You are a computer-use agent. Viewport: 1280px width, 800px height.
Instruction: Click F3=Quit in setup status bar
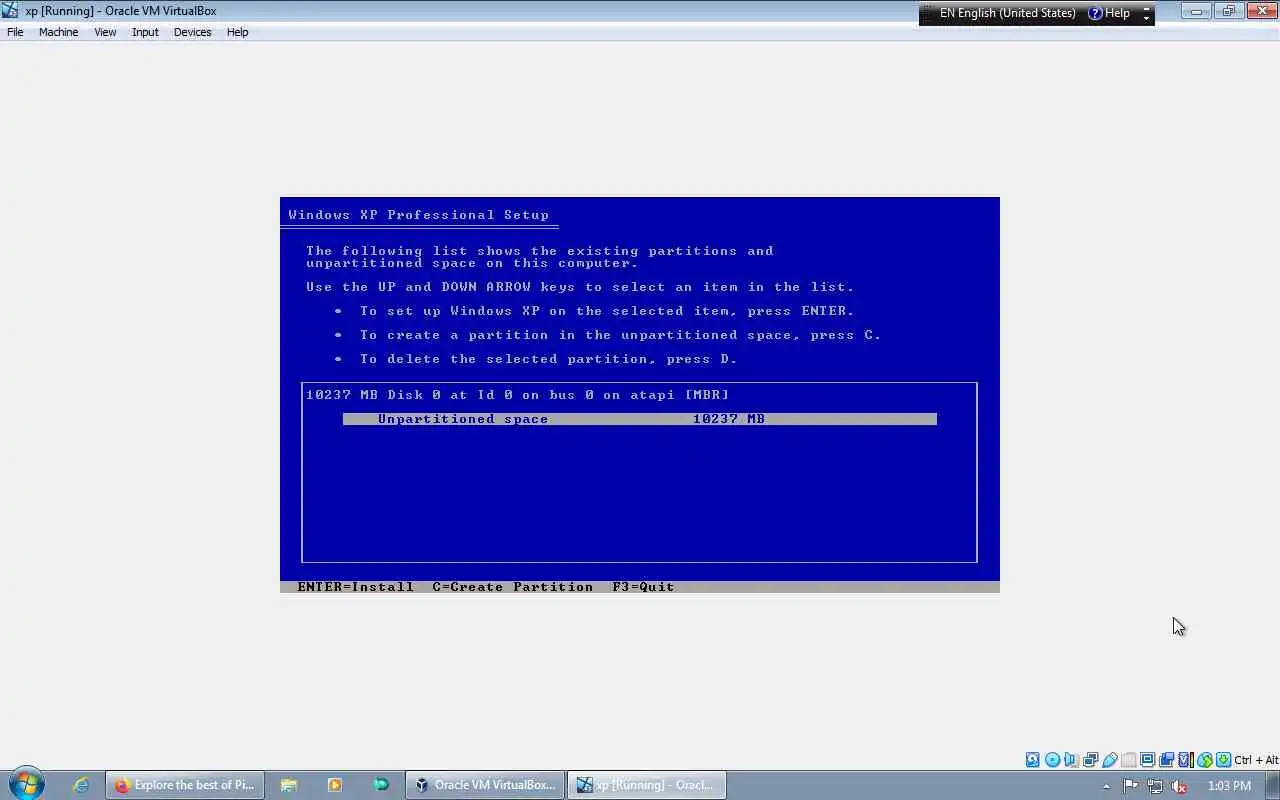[x=643, y=587]
